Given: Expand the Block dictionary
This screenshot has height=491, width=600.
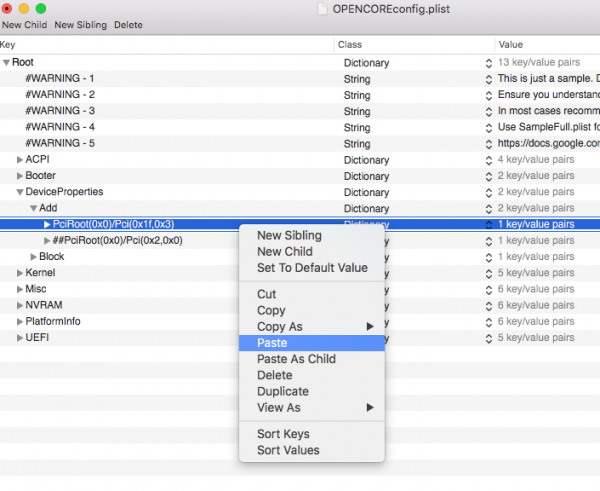Looking at the screenshot, I should (34, 256).
